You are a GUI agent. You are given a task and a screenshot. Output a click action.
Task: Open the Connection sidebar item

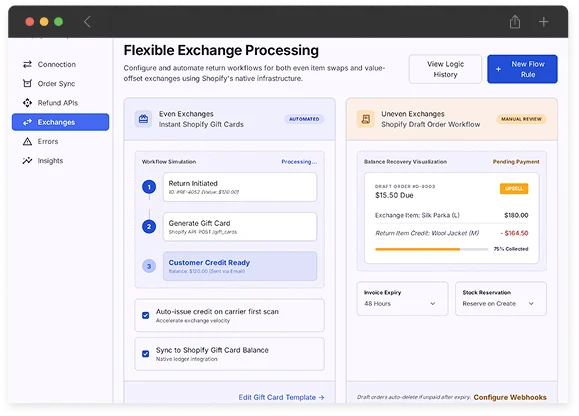pyautogui.click(x=60, y=64)
